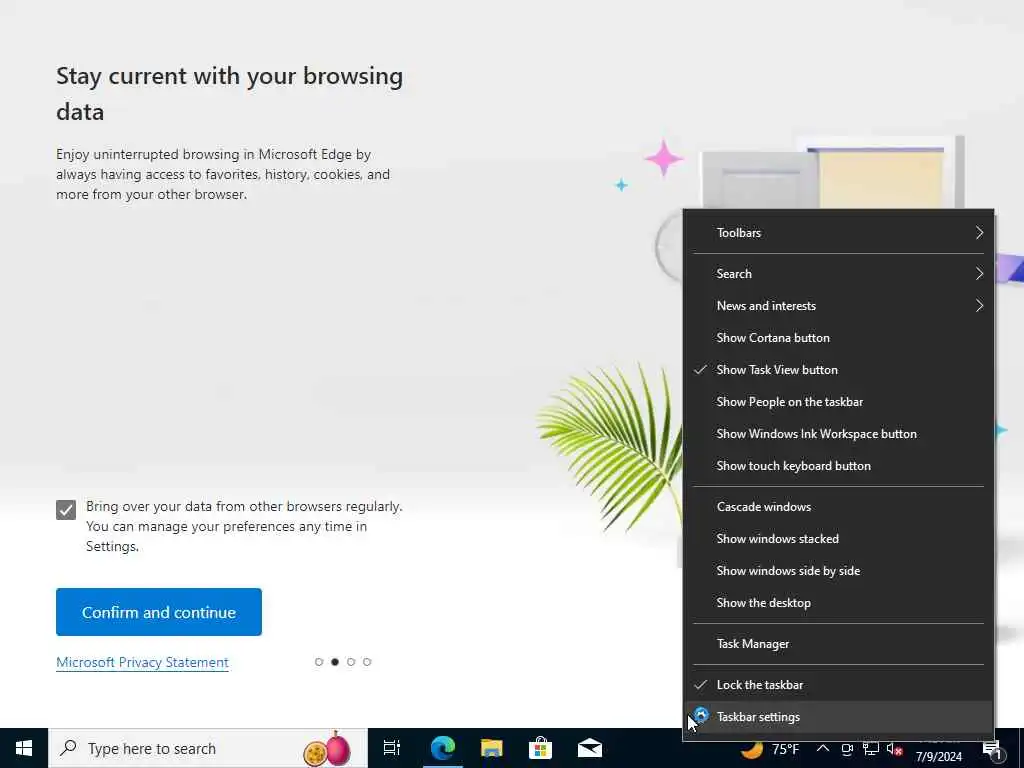Toggle Lock the taskbar option
This screenshot has height=768, width=1024.
(x=839, y=684)
